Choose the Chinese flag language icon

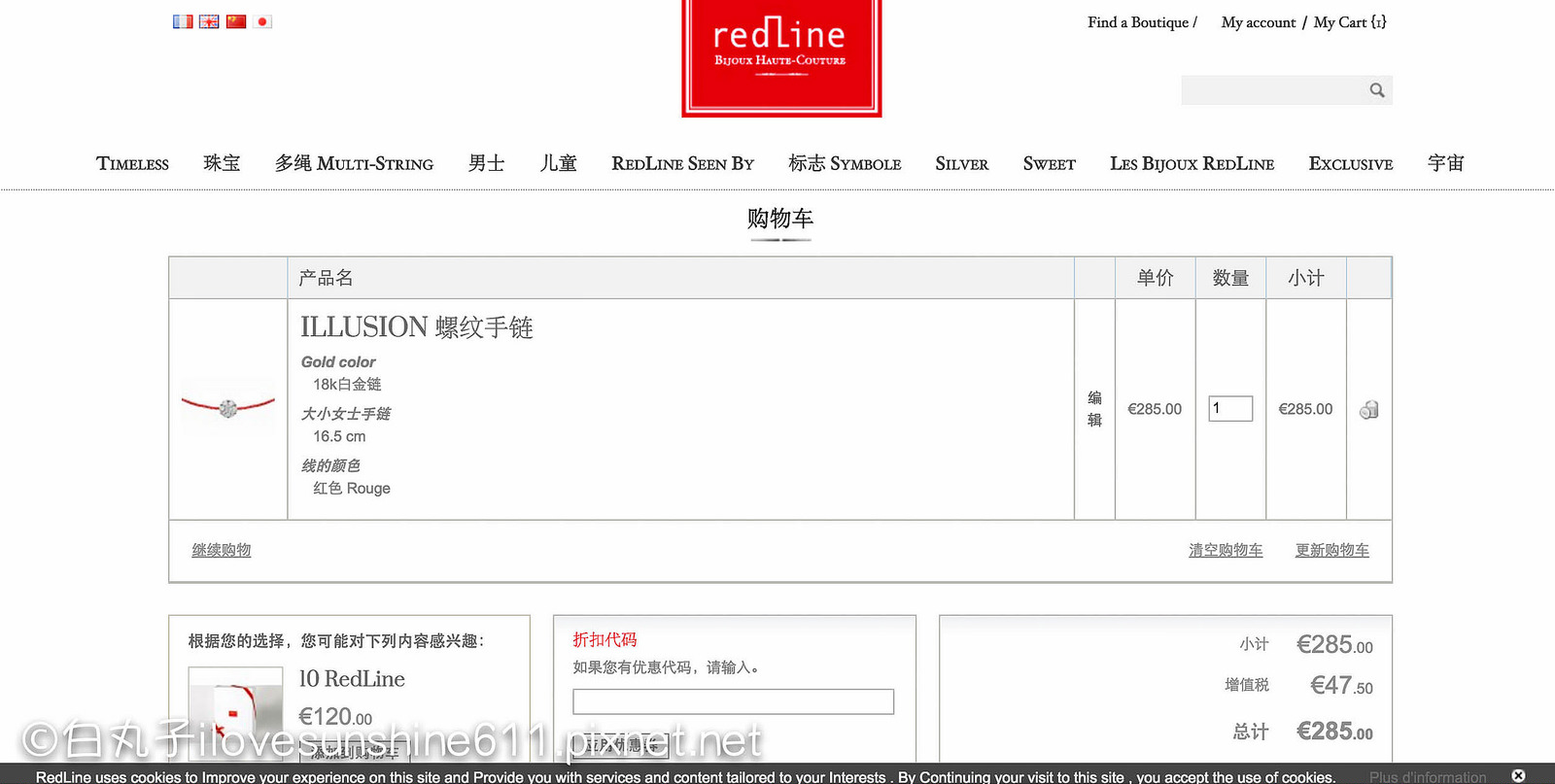point(236,21)
